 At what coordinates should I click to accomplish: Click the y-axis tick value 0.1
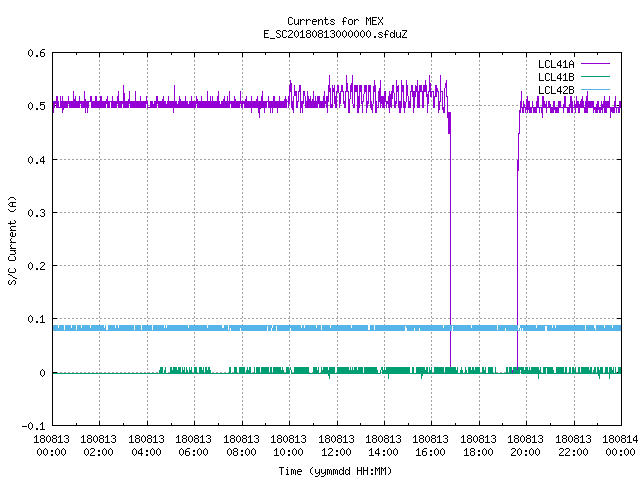[x=36, y=319]
